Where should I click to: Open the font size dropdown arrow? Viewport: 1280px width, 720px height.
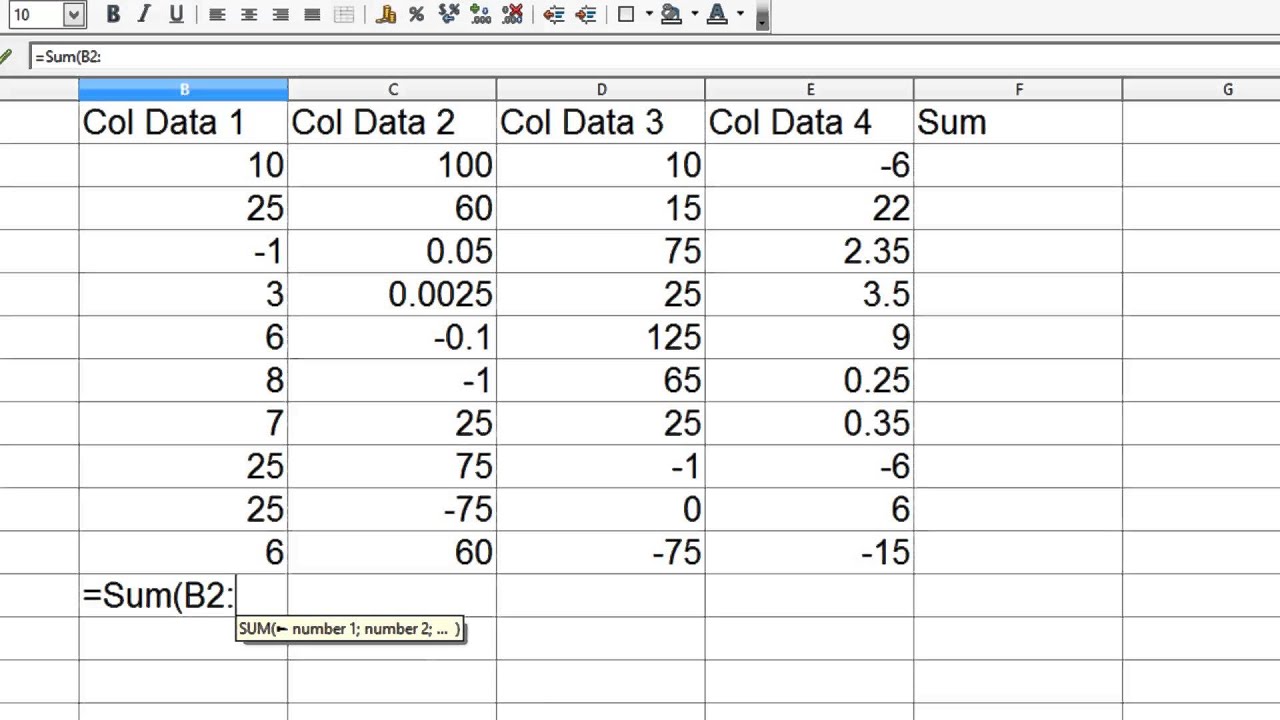click(74, 15)
